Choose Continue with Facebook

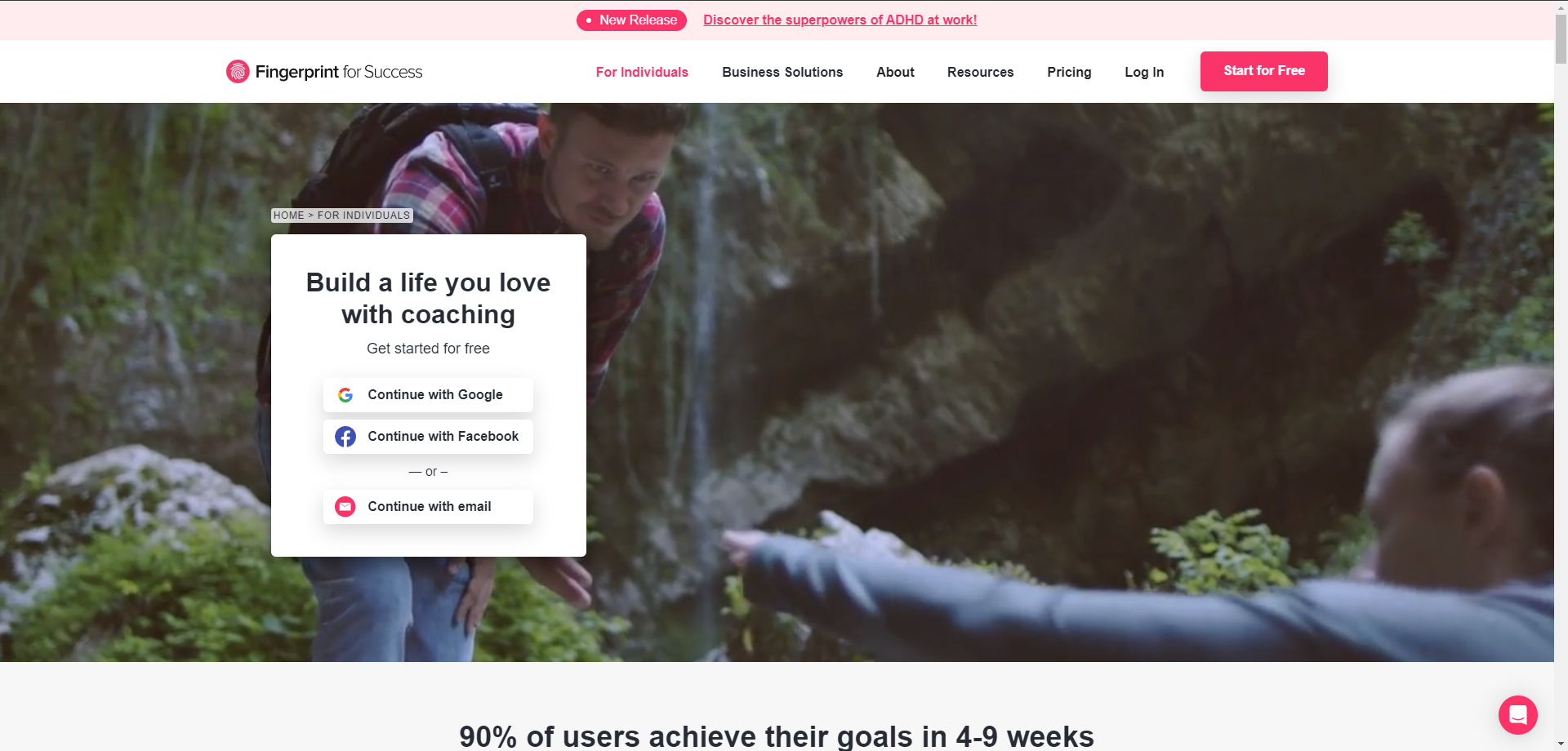point(428,437)
